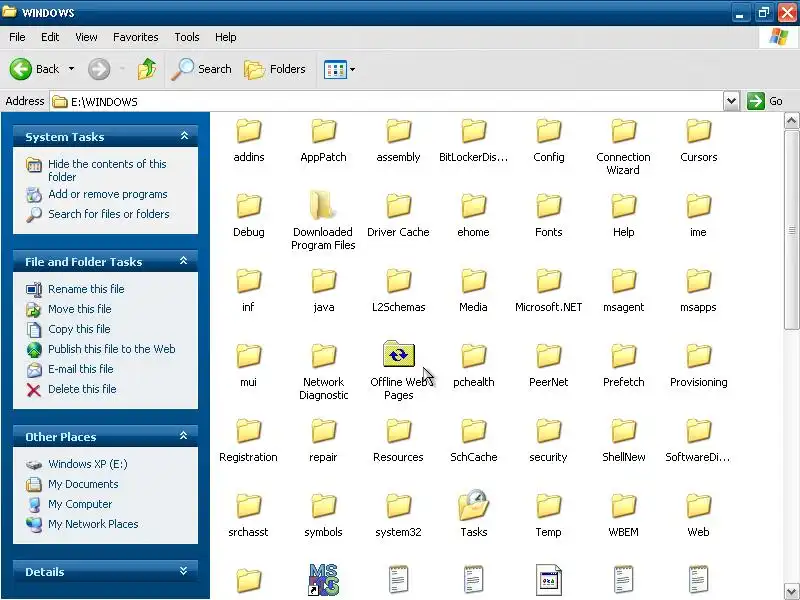Open the Views dropdown arrow
800x600 pixels.
[353, 69]
